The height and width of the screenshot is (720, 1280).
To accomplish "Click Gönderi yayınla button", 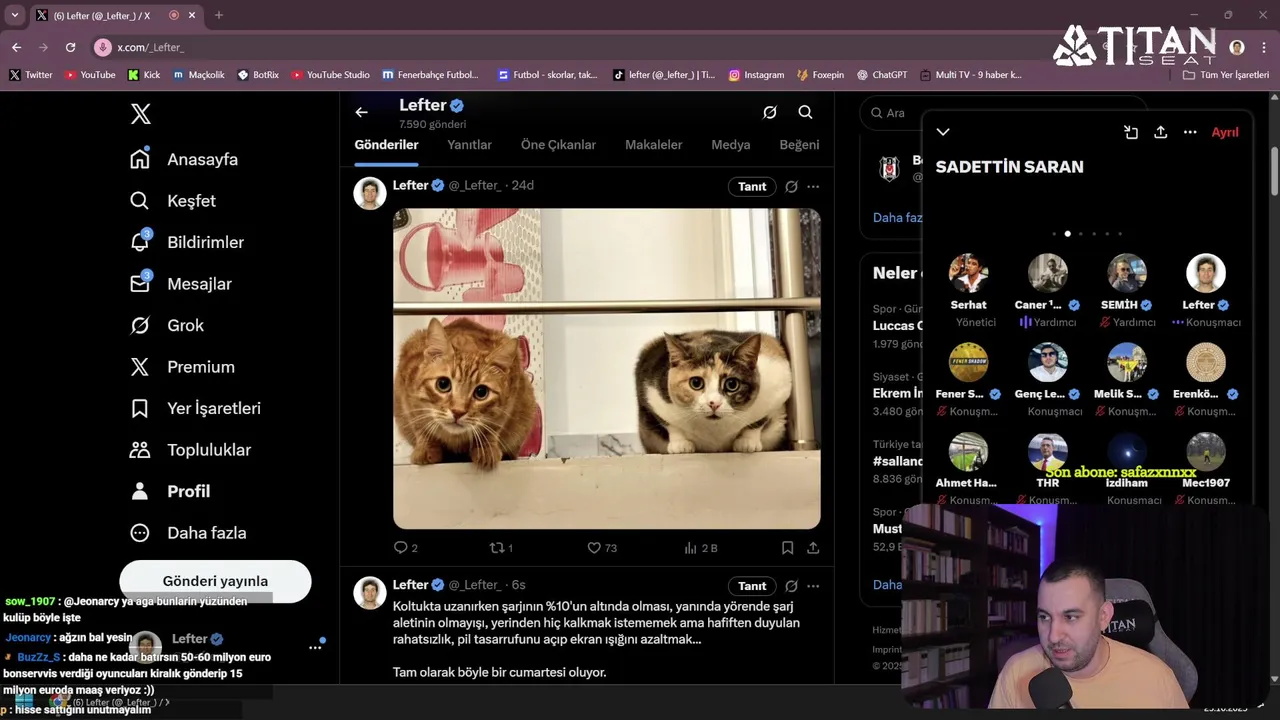I will coord(215,581).
